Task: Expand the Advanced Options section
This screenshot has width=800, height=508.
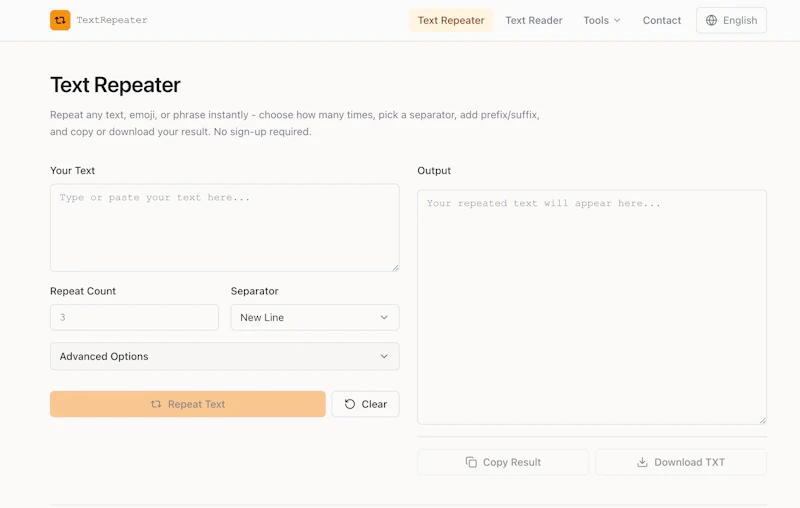Action: pyautogui.click(x=224, y=356)
